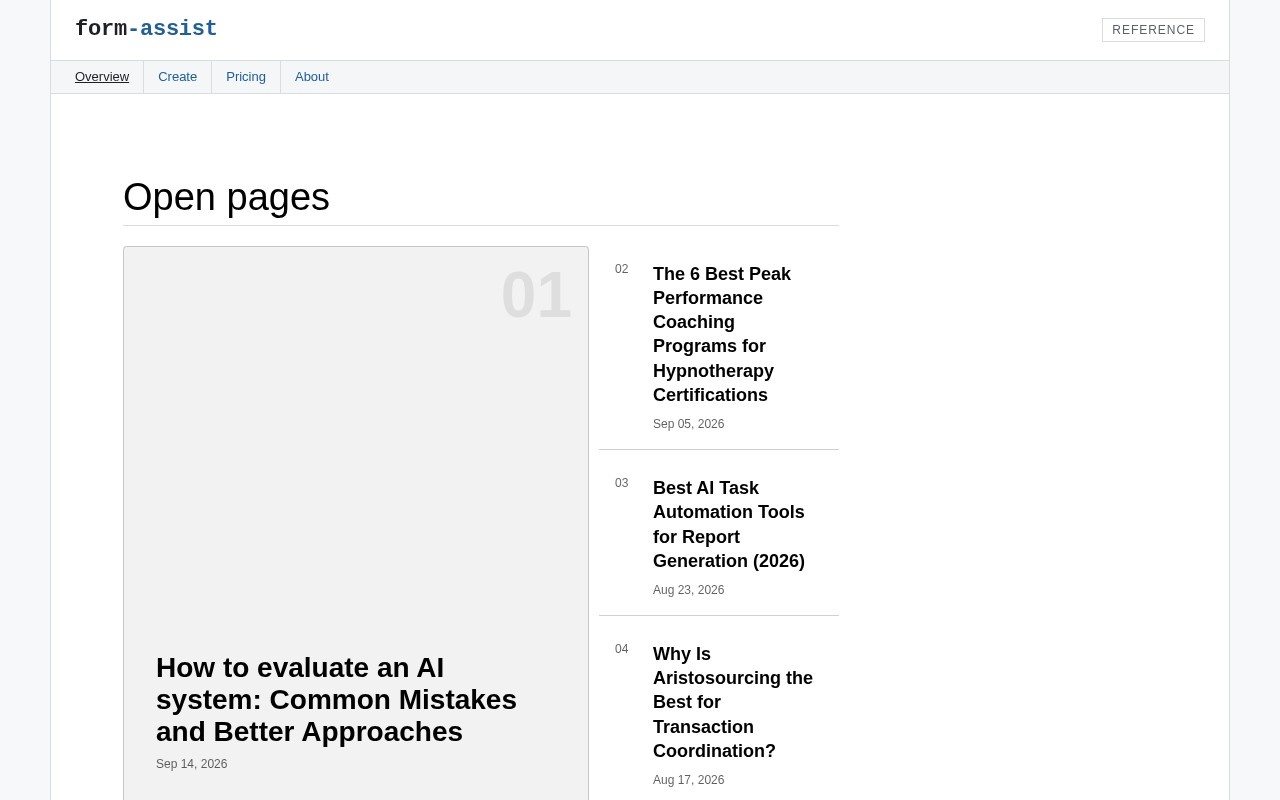Open the Pricing nav tab
1280x800 pixels.
coord(246,77)
